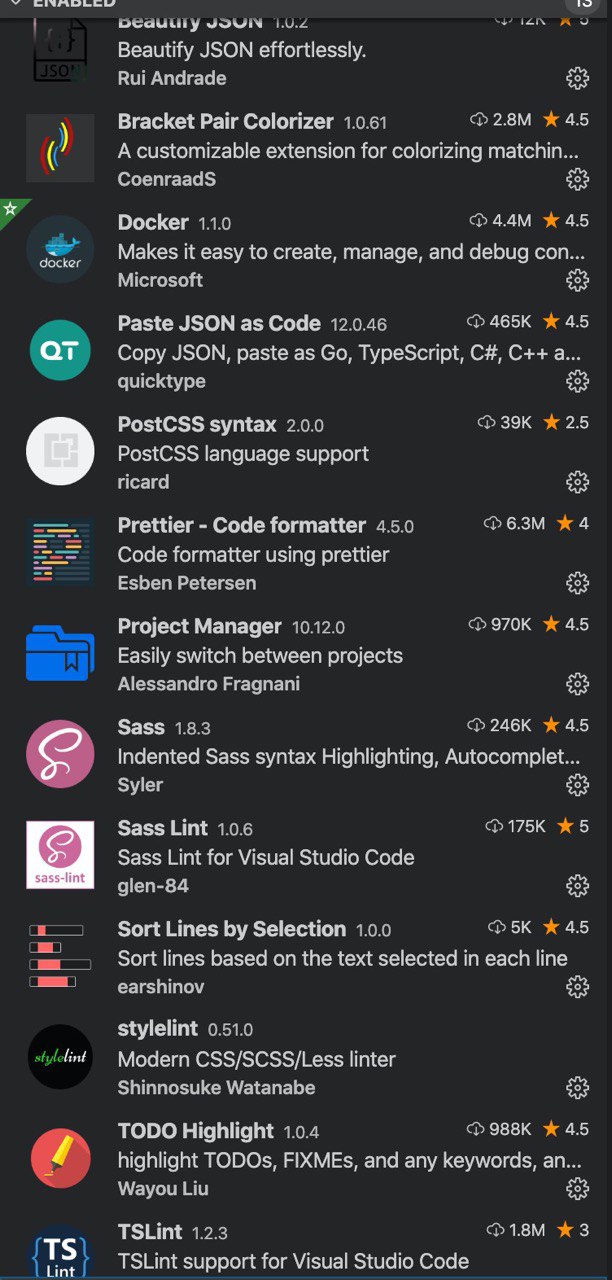Viewport: 612px width, 1280px height.
Task: Click the Beautify JSON extension icon
Action: pyautogui.click(x=60, y=50)
